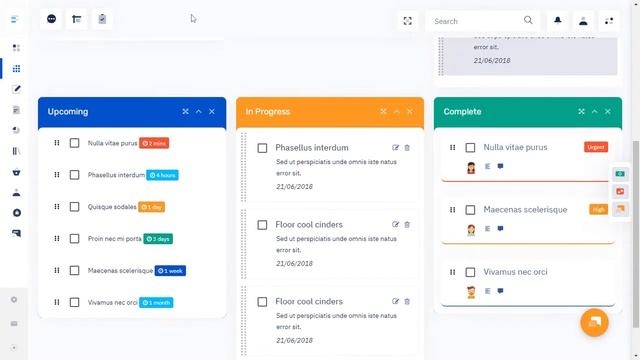Click the Urgent label badge
640x360 pixels.
(x=596, y=147)
